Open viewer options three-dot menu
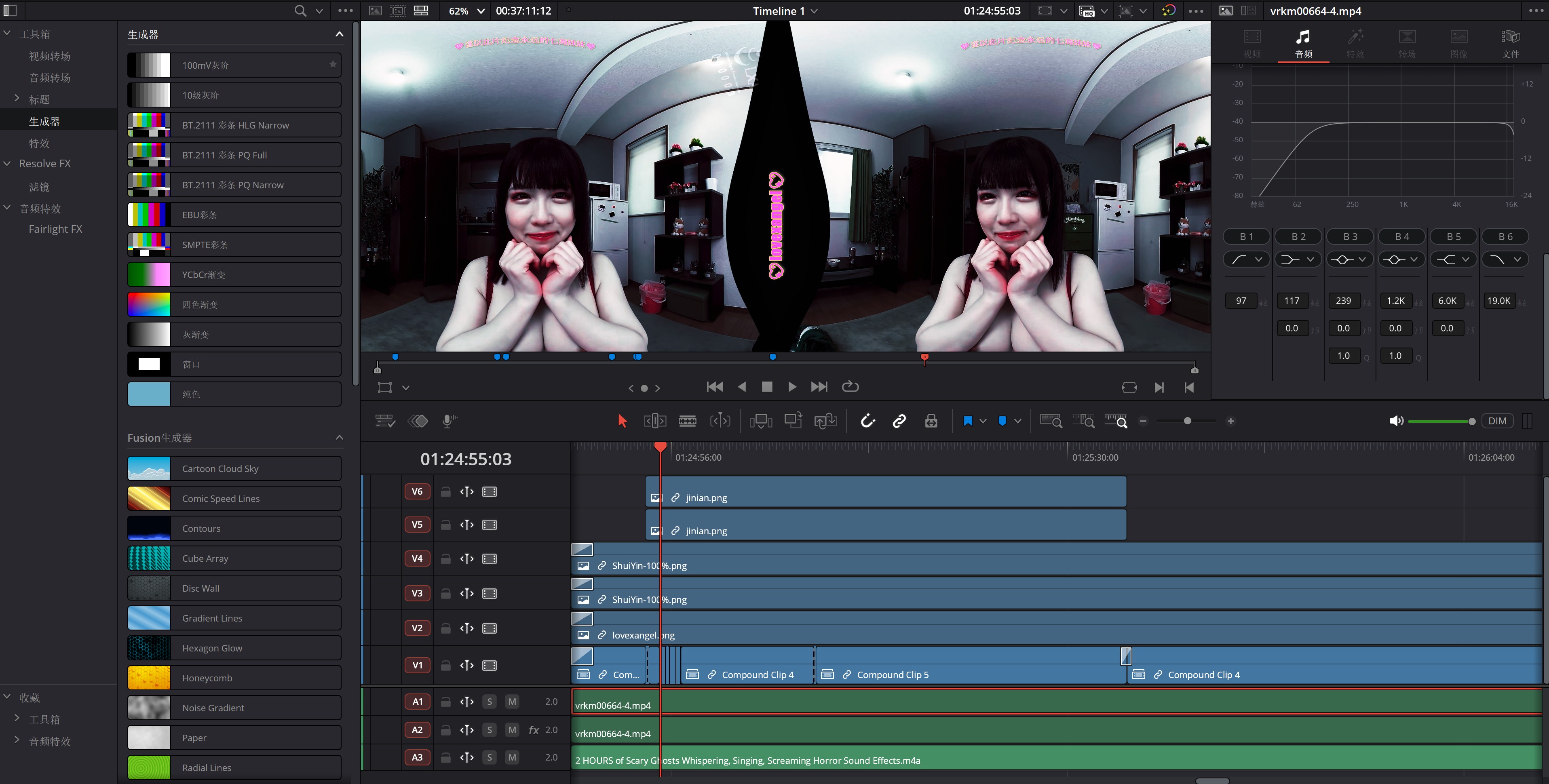1549x784 pixels. 1196,11
